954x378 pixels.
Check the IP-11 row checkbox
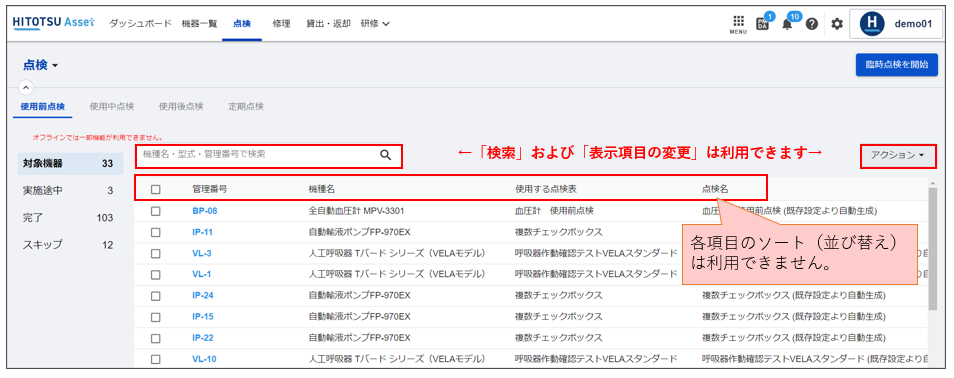click(156, 232)
